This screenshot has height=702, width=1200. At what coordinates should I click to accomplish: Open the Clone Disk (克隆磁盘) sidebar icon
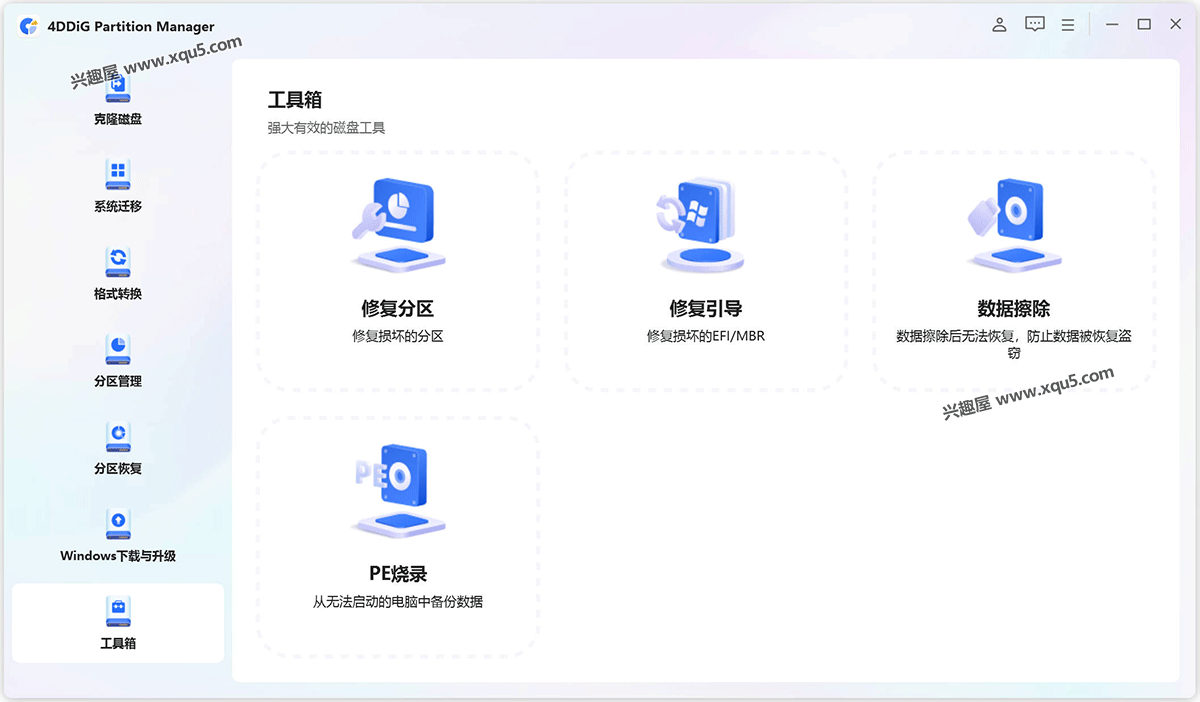pos(118,89)
